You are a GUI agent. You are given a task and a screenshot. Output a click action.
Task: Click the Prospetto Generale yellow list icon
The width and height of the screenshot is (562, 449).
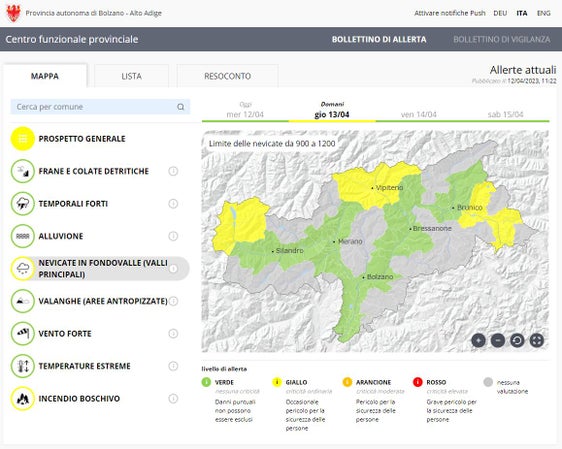coord(23,139)
